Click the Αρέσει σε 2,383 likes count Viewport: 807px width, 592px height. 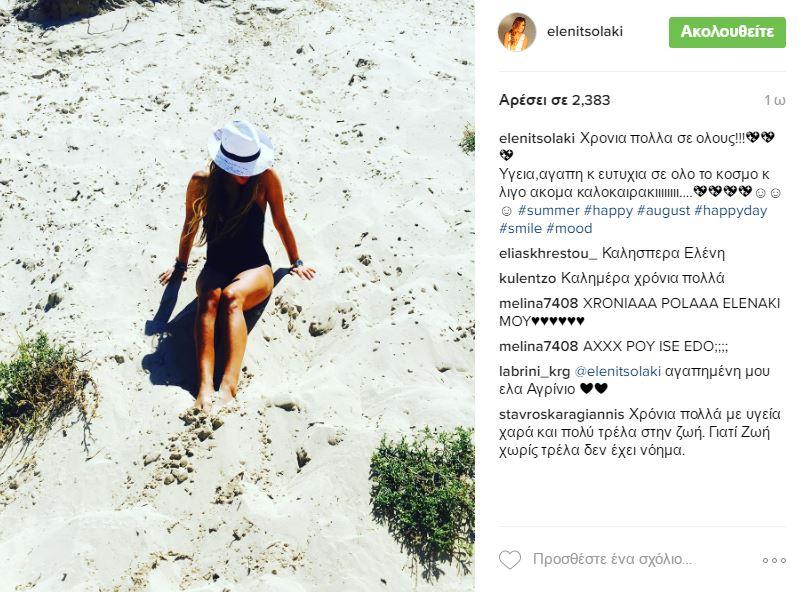pyautogui.click(x=554, y=100)
